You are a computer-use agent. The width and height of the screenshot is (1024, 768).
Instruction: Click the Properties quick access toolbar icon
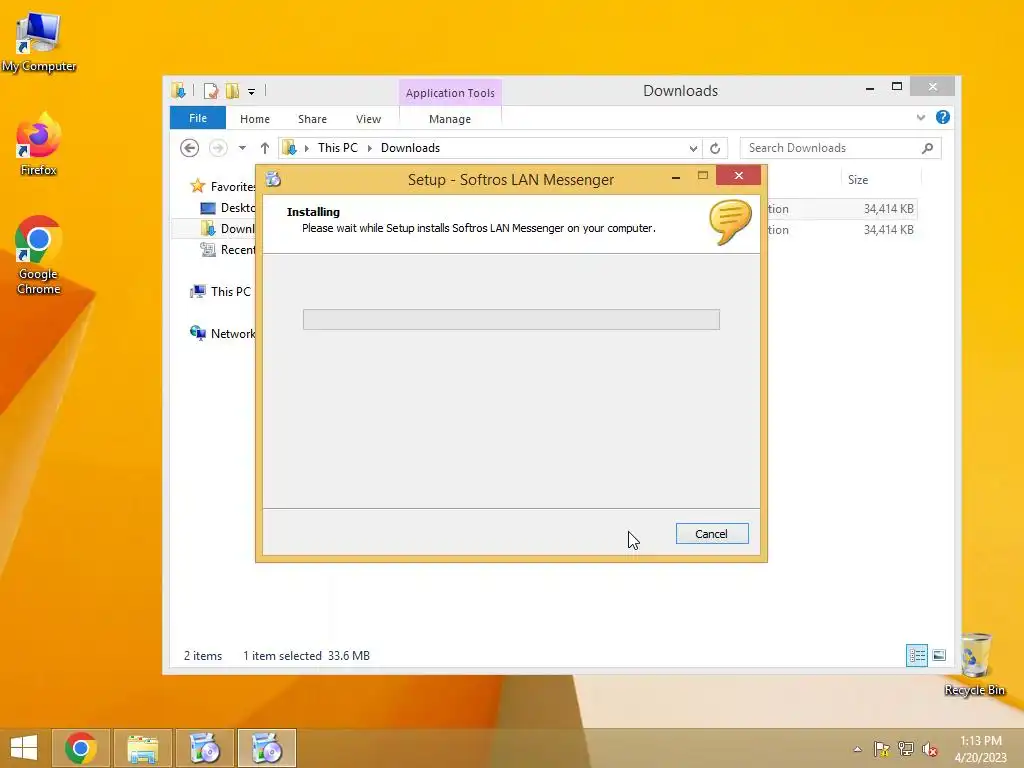[210, 91]
